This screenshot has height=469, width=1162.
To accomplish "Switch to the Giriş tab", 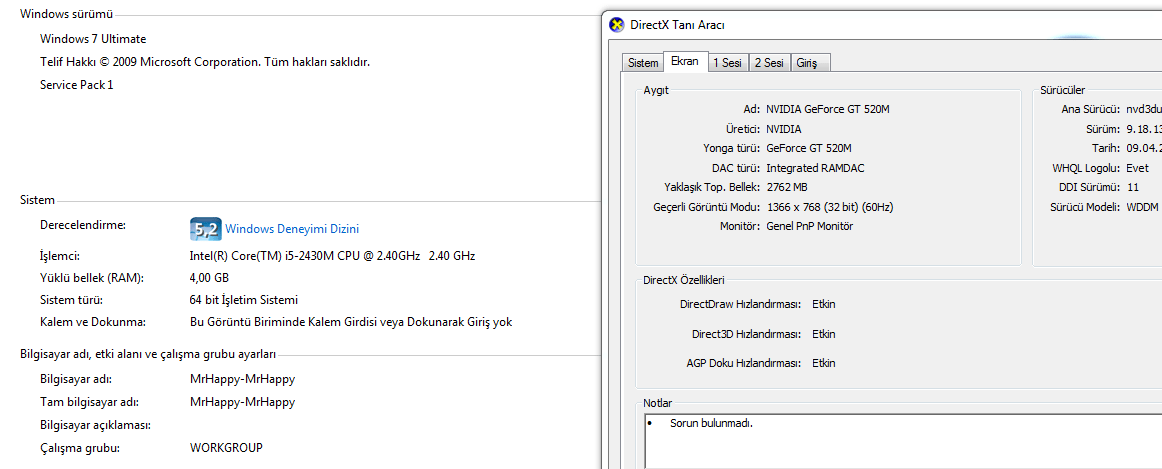I will pos(811,63).
